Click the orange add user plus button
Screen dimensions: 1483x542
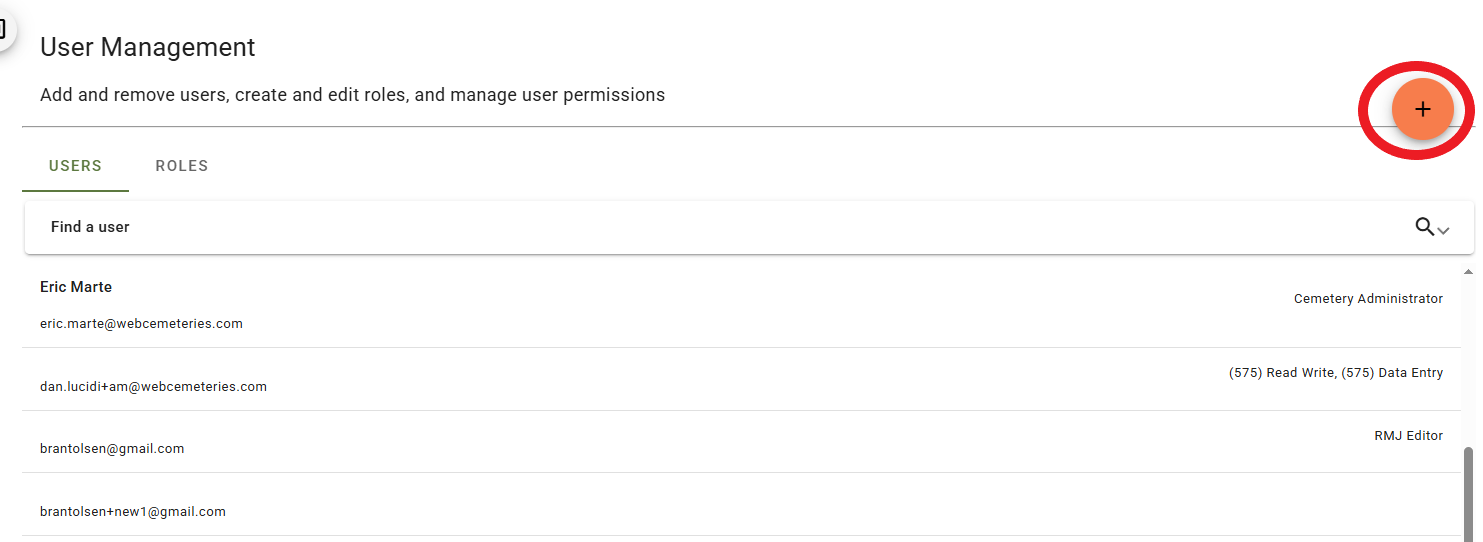(1422, 110)
